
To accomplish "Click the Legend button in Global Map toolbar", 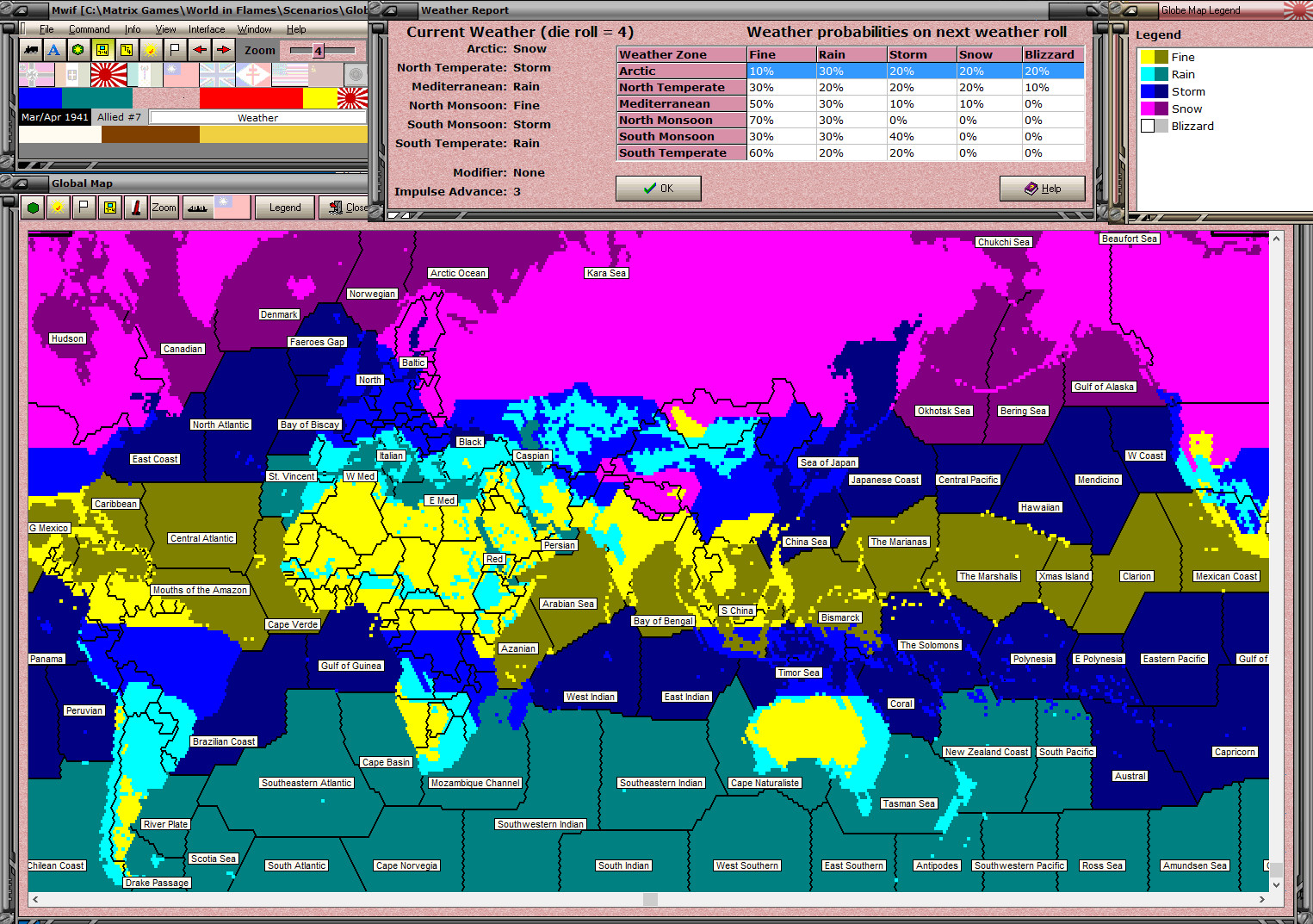I will pyautogui.click(x=285, y=208).
